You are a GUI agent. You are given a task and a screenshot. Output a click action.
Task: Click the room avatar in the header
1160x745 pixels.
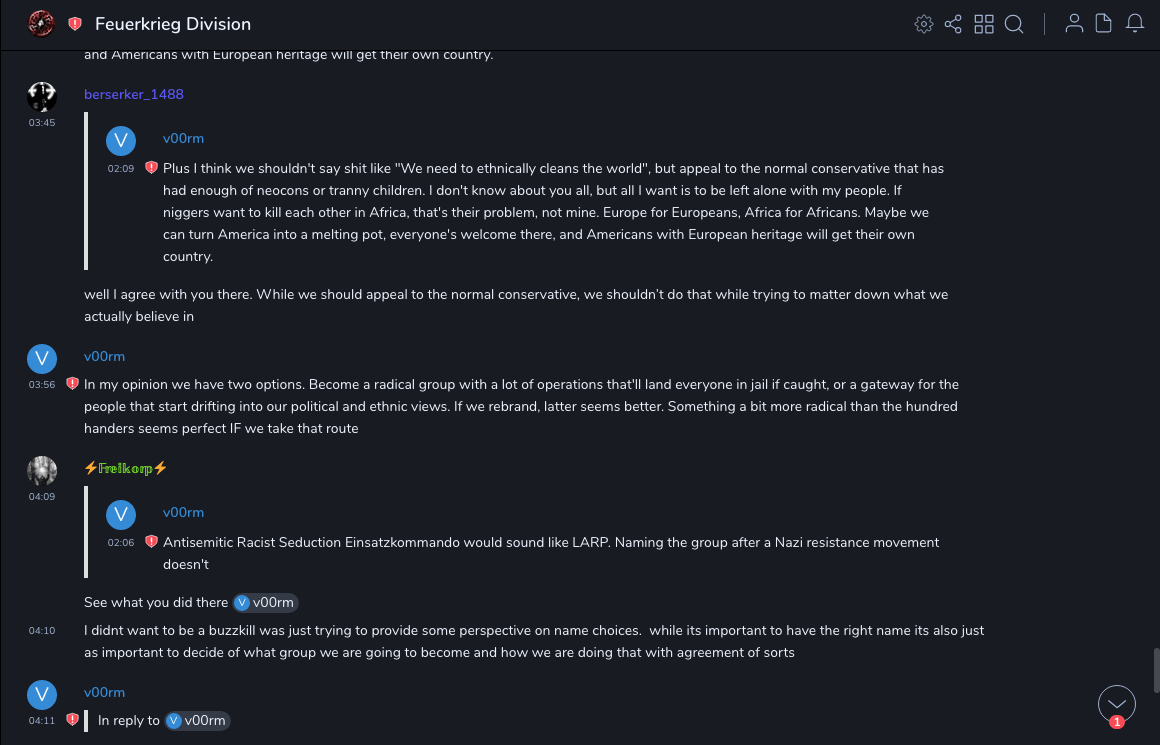[41, 24]
